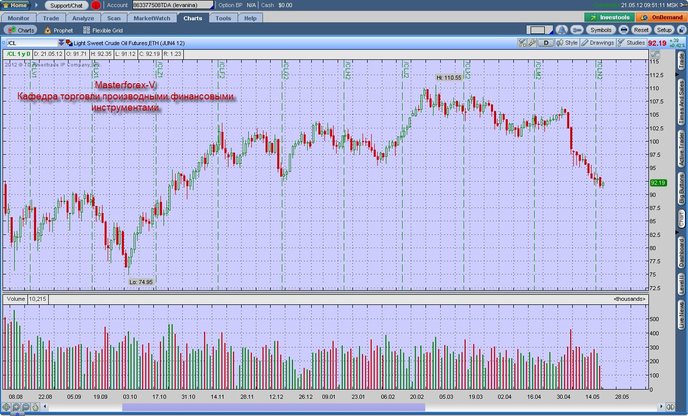688x416 pixels.
Task: Click the horizontal chart scrollbar thumb
Action: click(x=273, y=407)
